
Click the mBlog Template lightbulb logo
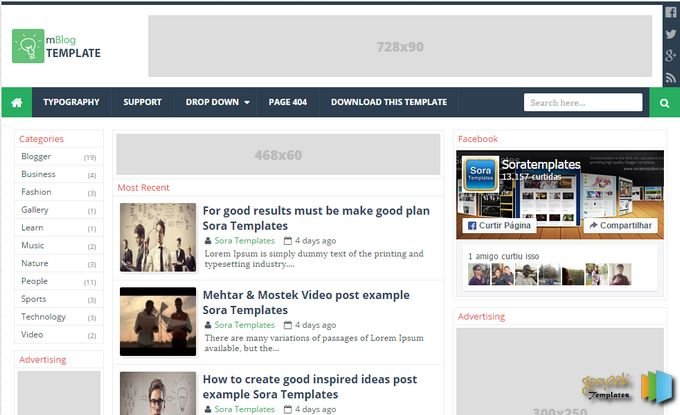coord(28,46)
